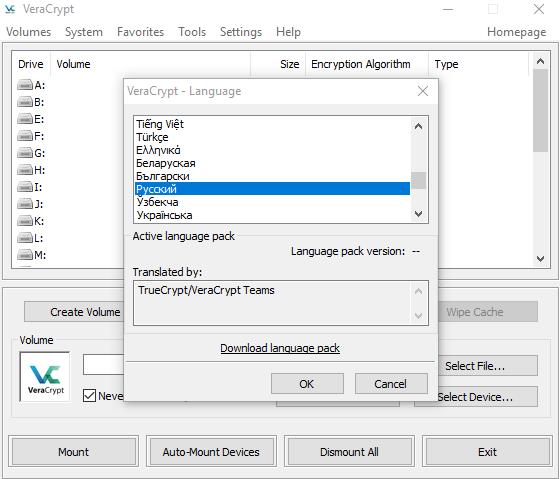This screenshot has height=479, width=560.
Task: Click the Dismount All button
Action: point(349,452)
